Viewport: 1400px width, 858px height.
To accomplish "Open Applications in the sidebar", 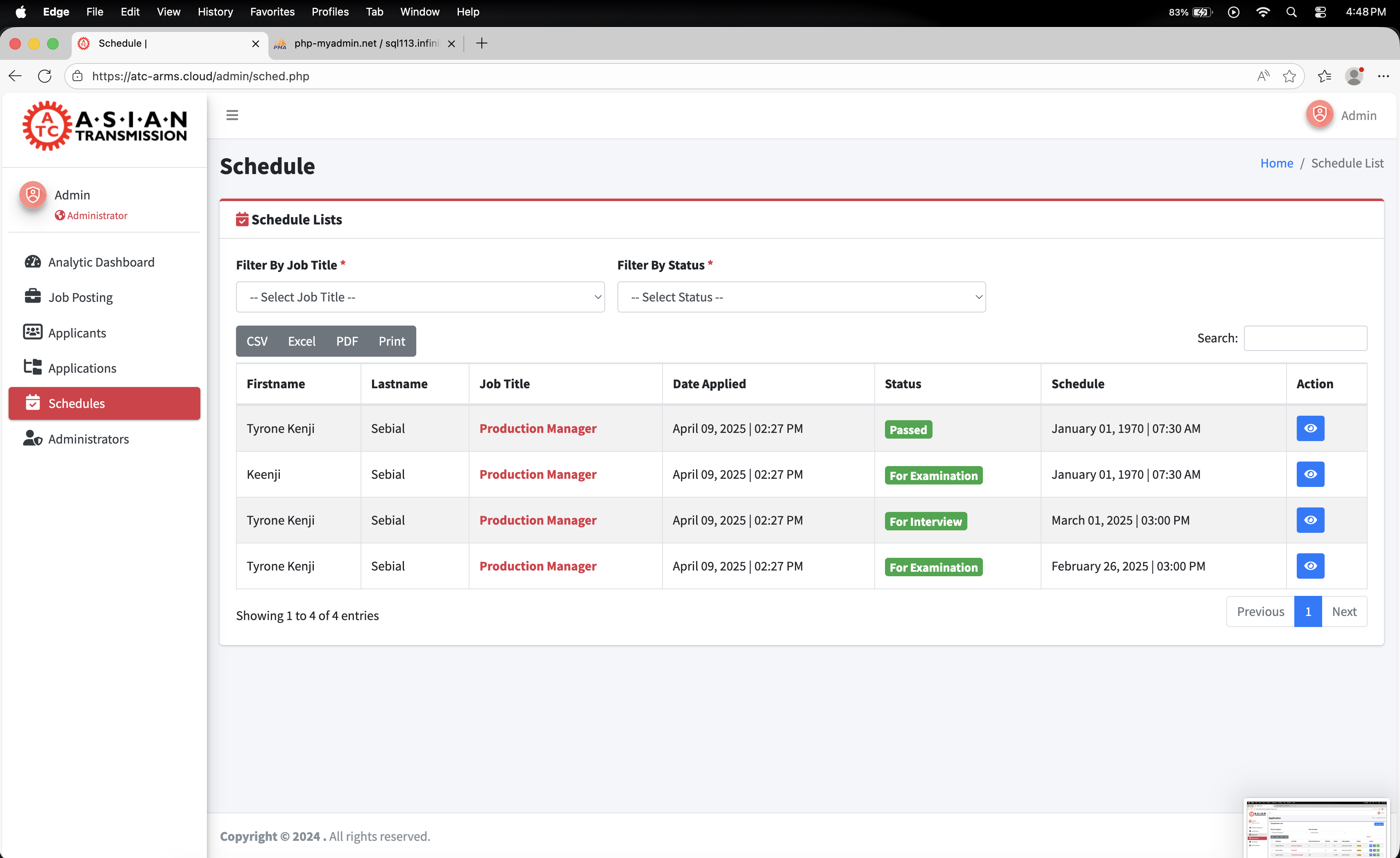I will tap(82, 368).
